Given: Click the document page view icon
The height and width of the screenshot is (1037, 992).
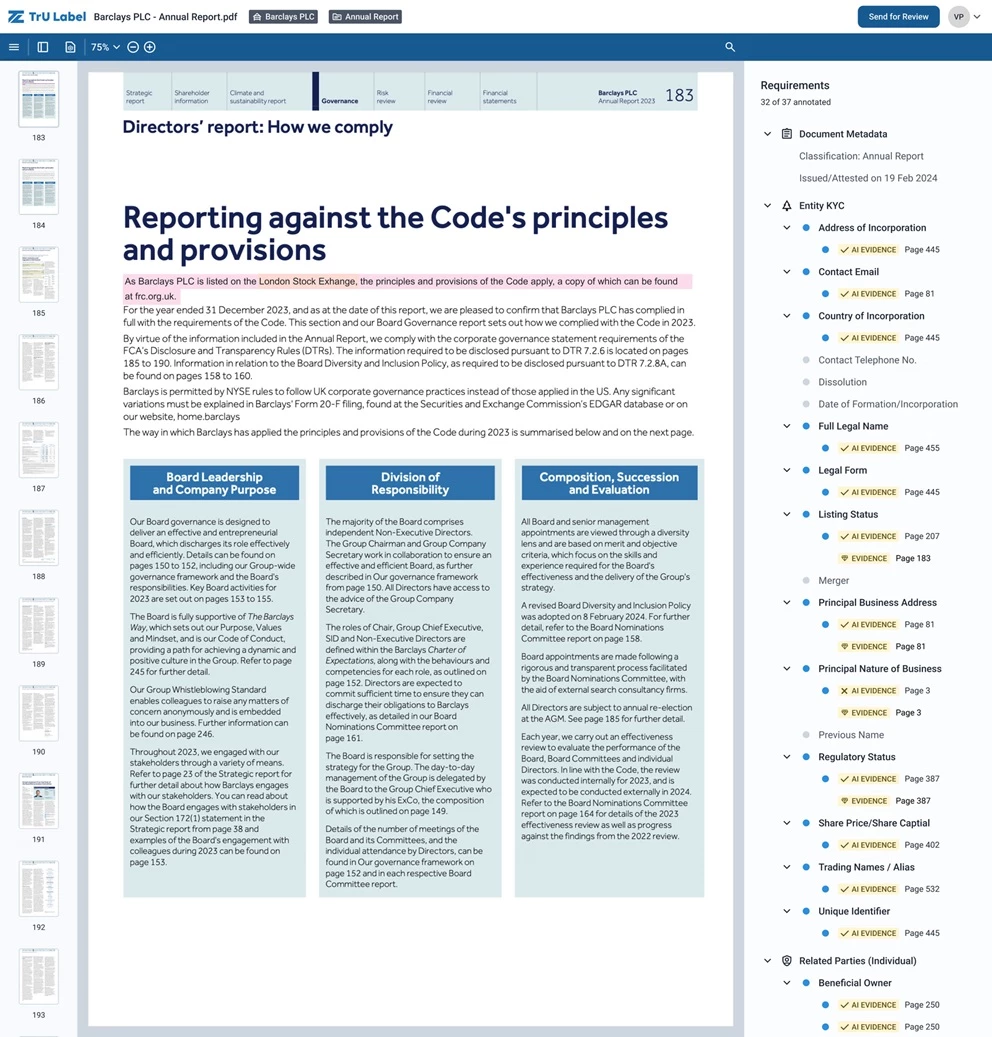Looking at the screenshot, I should point(70,47).
